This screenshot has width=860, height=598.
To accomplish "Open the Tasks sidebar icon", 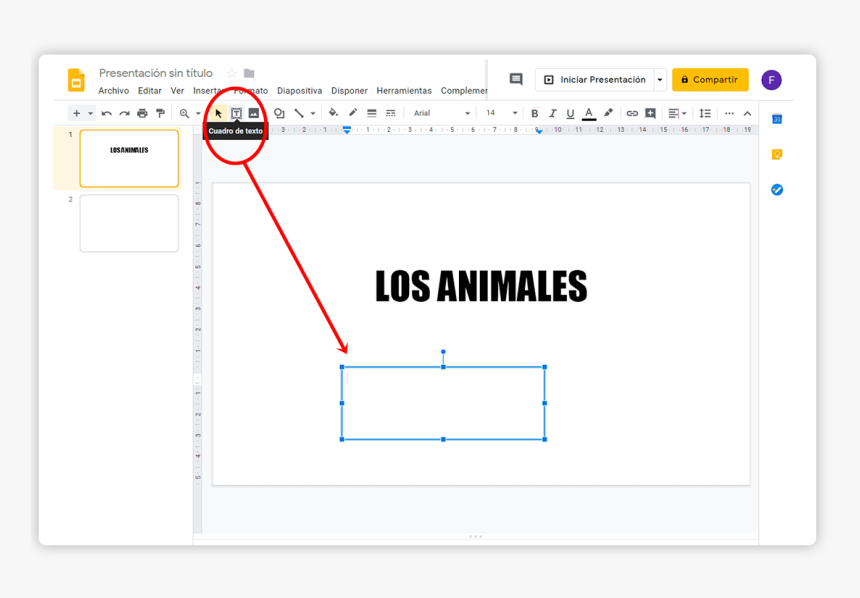I will point(777,190).
